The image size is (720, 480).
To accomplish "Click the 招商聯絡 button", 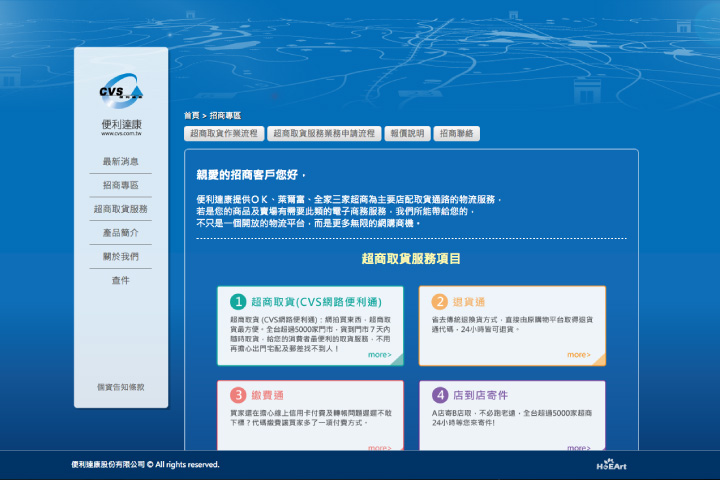I will pos(457,133).
